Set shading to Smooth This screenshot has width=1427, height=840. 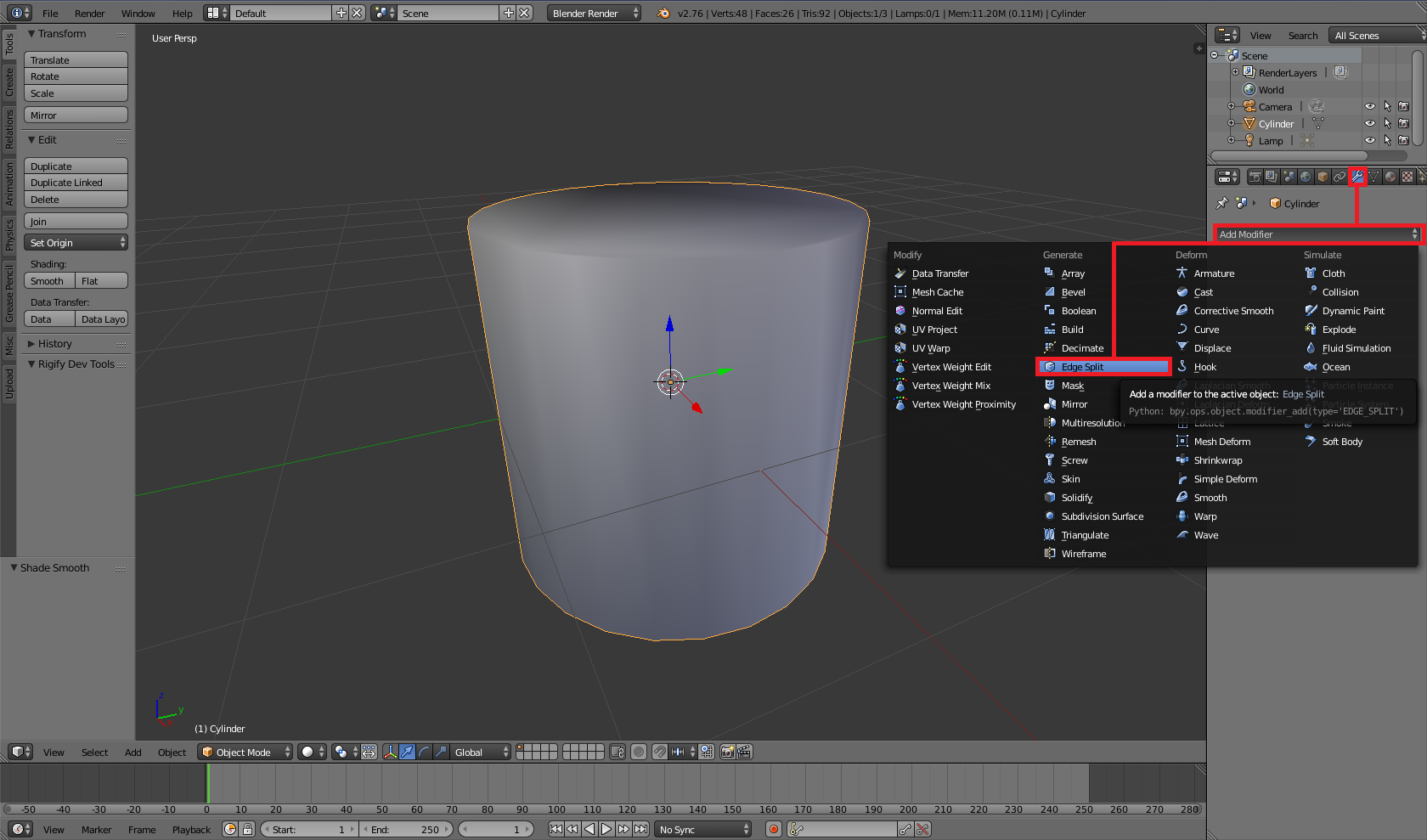pos(49,281)
